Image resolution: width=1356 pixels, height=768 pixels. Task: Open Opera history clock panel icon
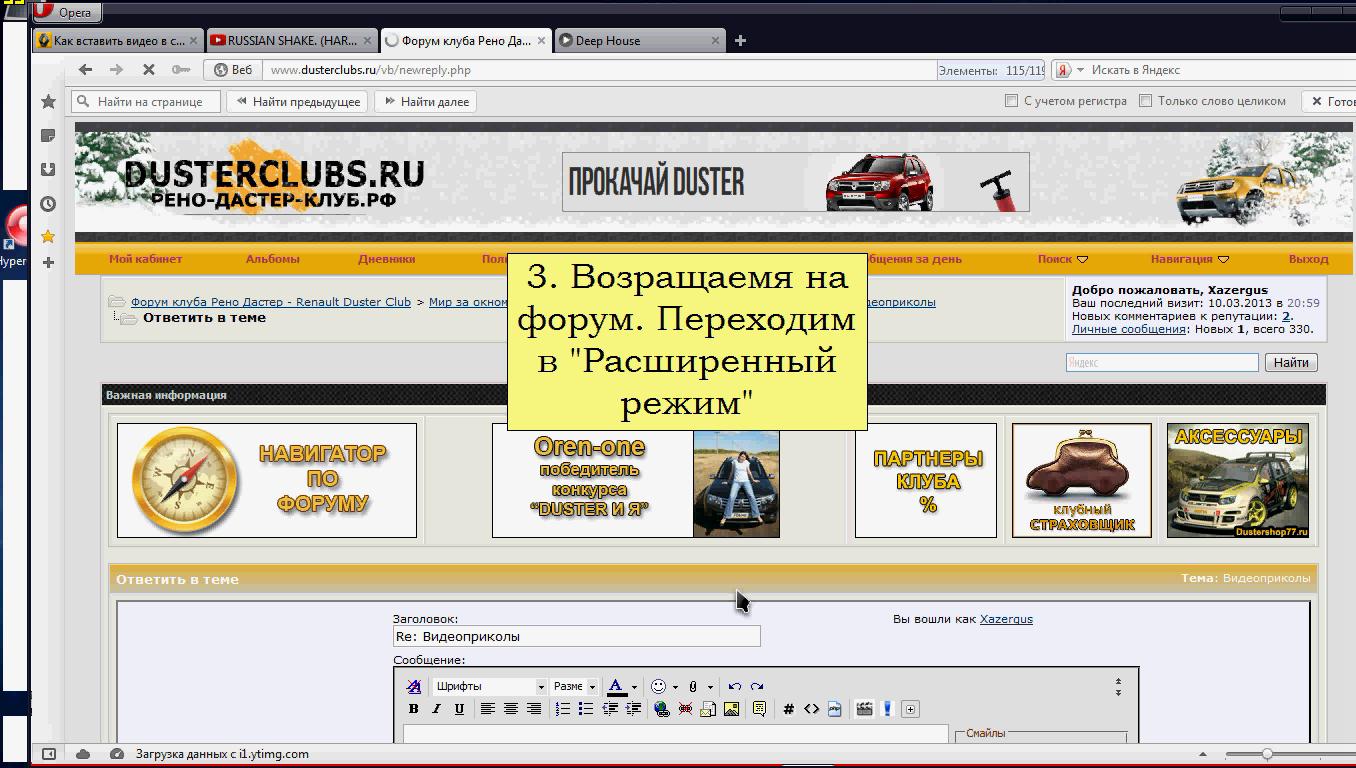tap(47, 203)
